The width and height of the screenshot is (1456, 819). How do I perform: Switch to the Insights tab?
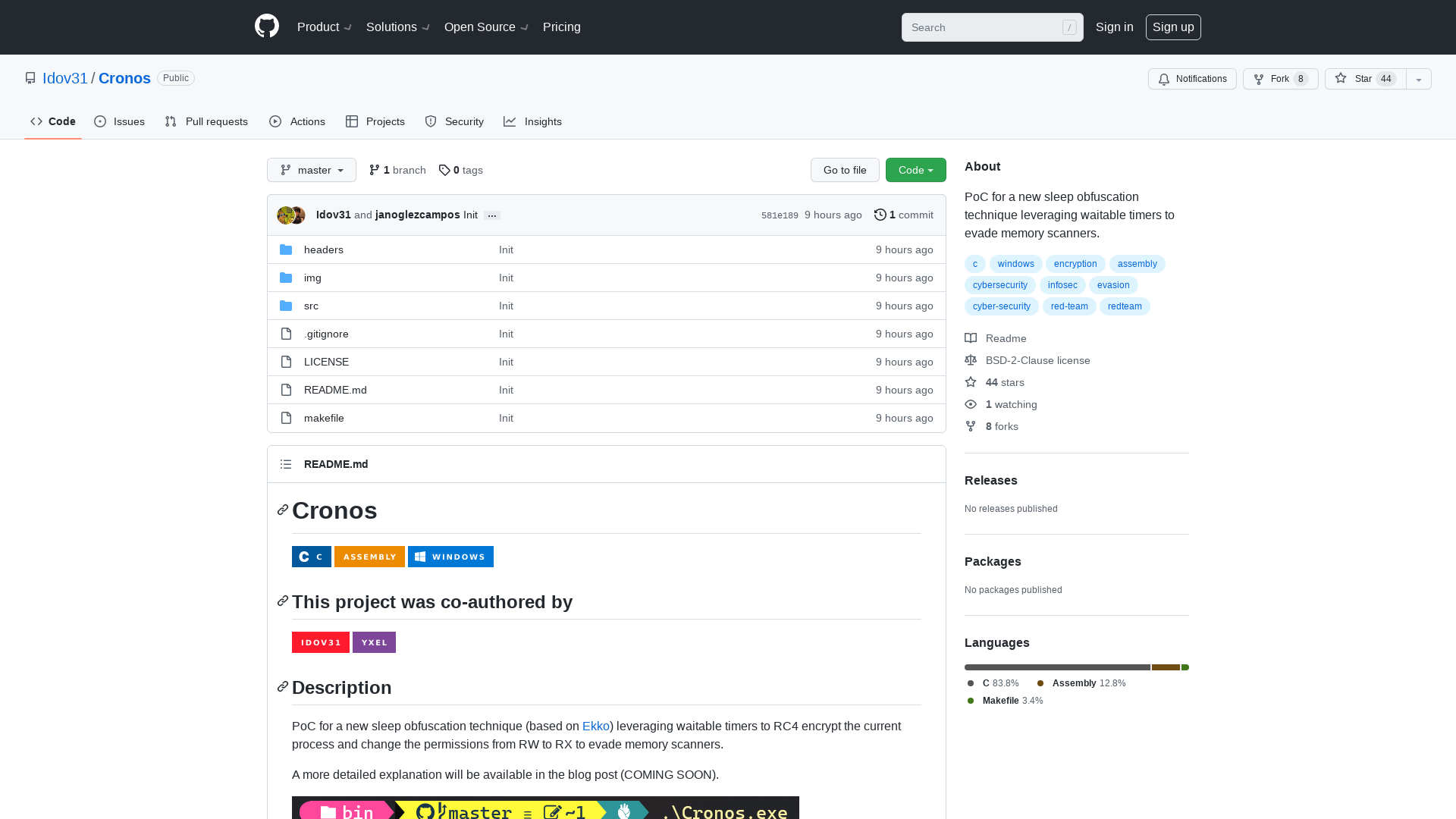532,121
